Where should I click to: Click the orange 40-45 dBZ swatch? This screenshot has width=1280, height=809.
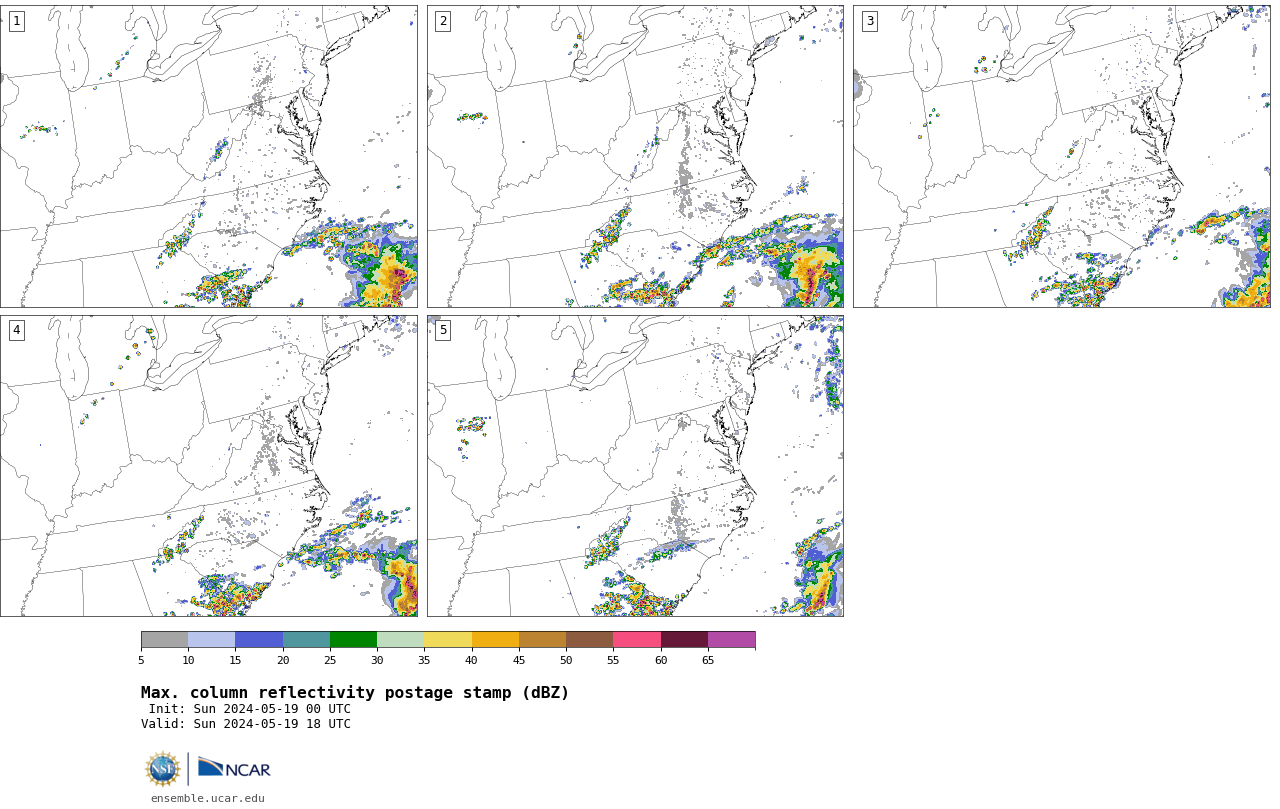[495, 640]
